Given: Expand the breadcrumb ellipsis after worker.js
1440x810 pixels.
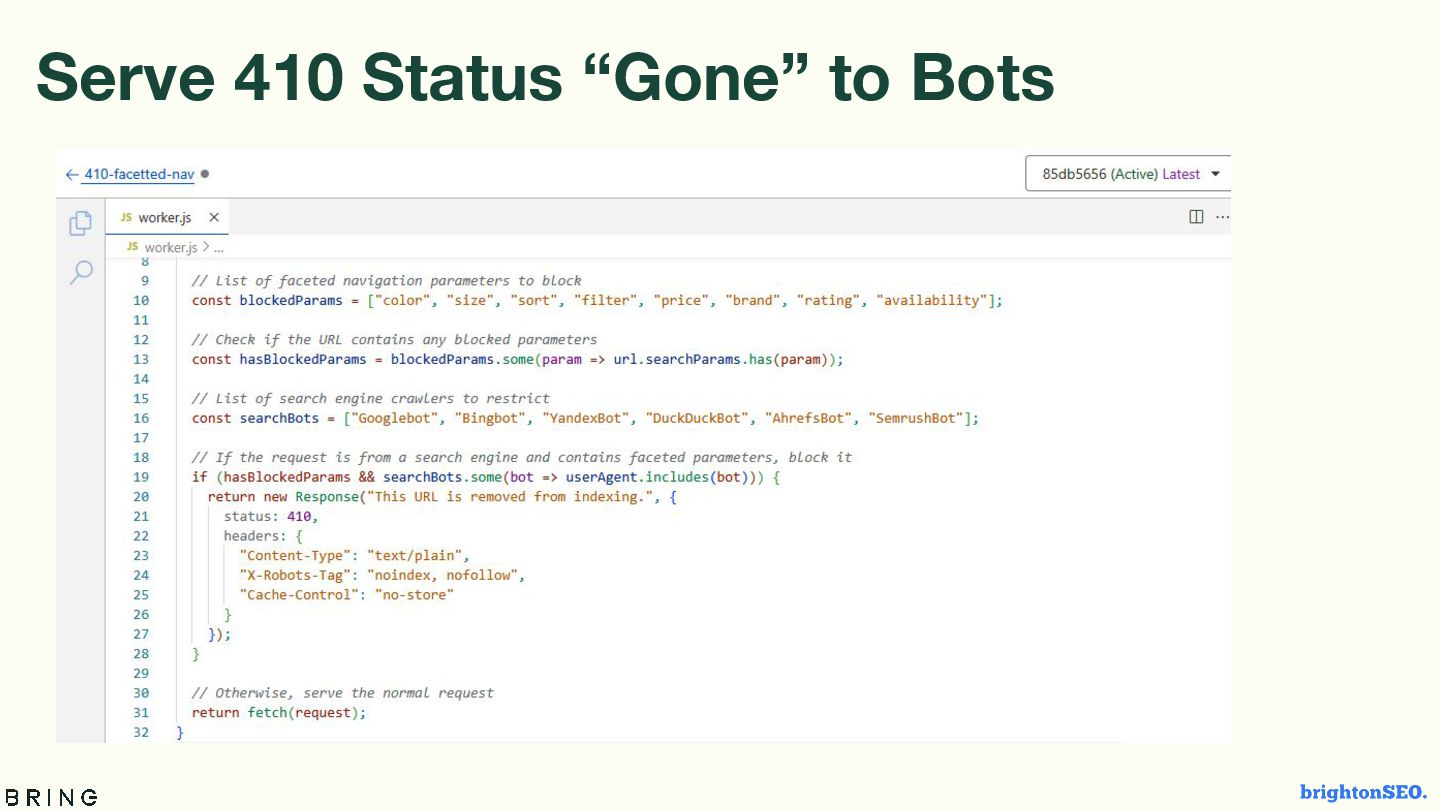Looking at the screenshot, I should point(218,247).
